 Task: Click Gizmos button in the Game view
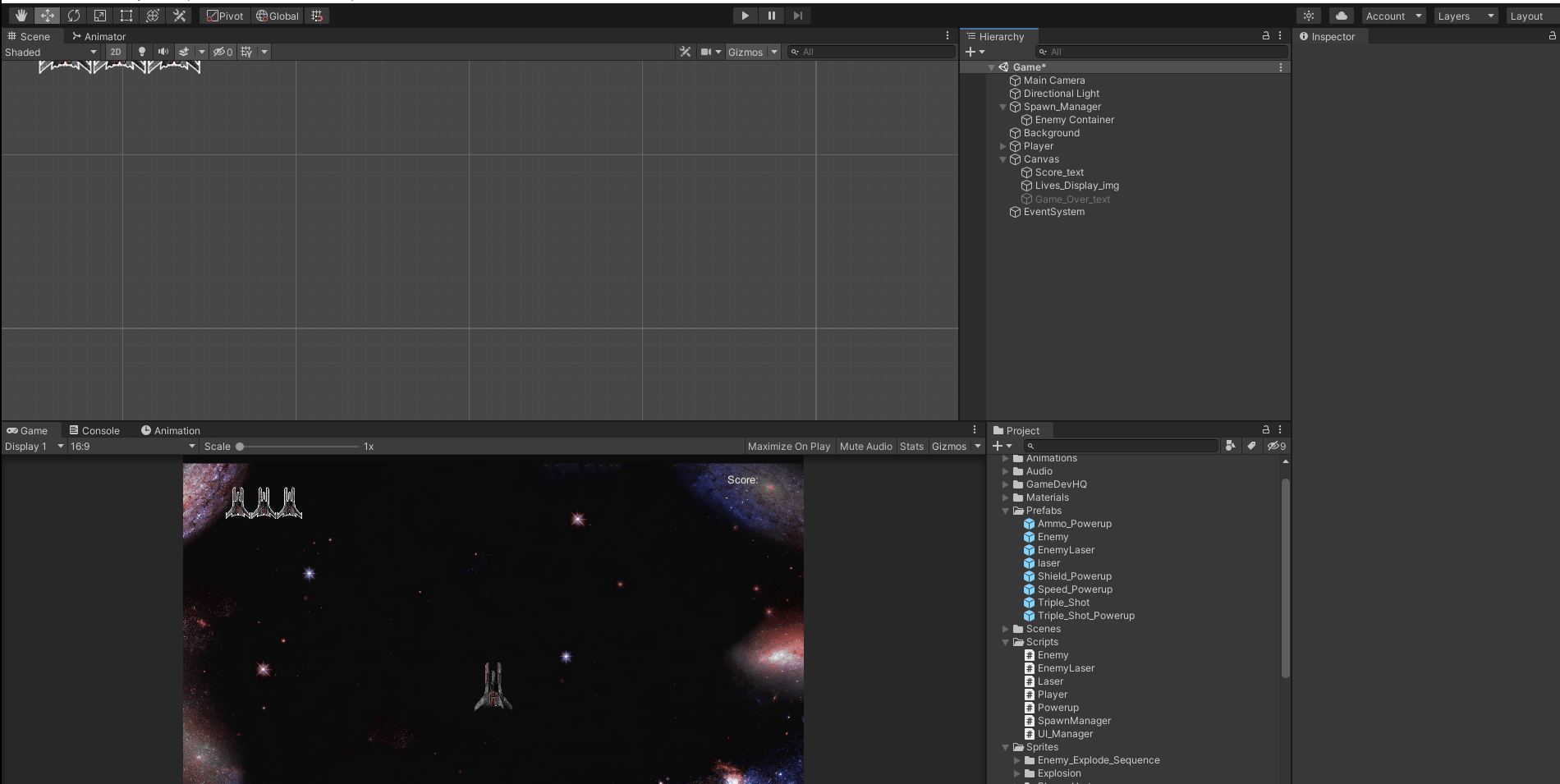tap(949, 447)
